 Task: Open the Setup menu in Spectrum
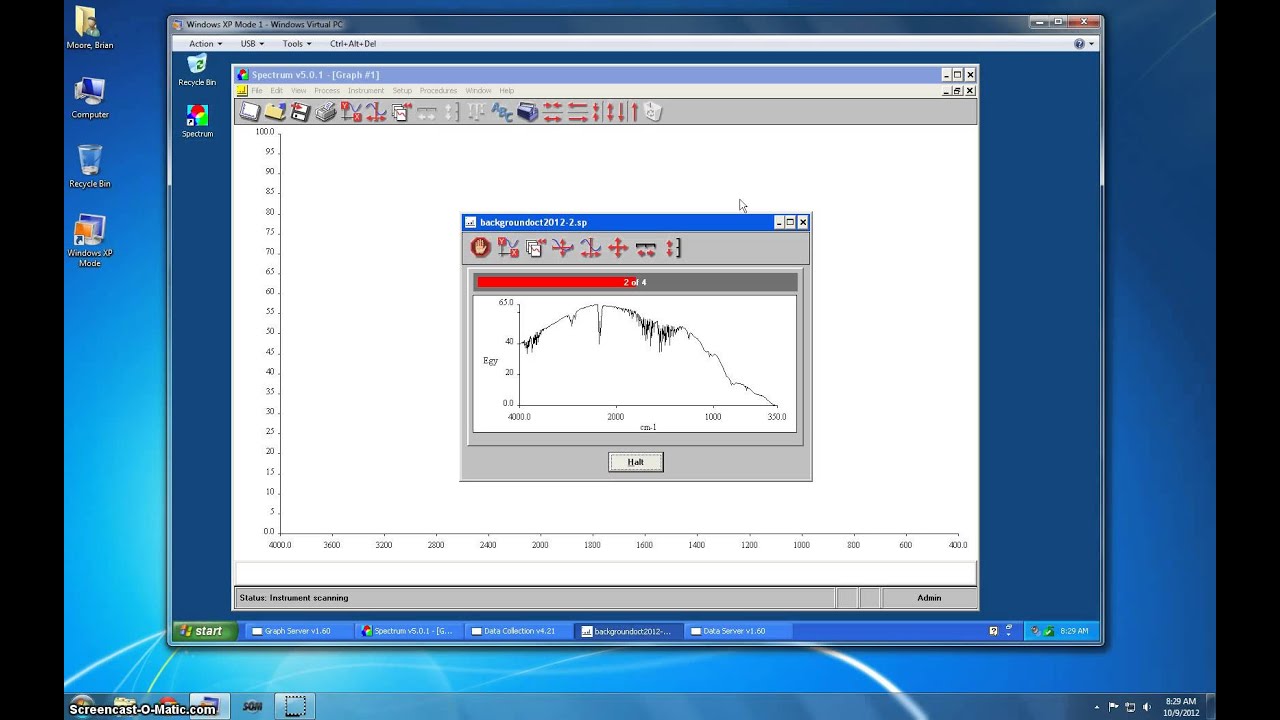coord(402,91)
